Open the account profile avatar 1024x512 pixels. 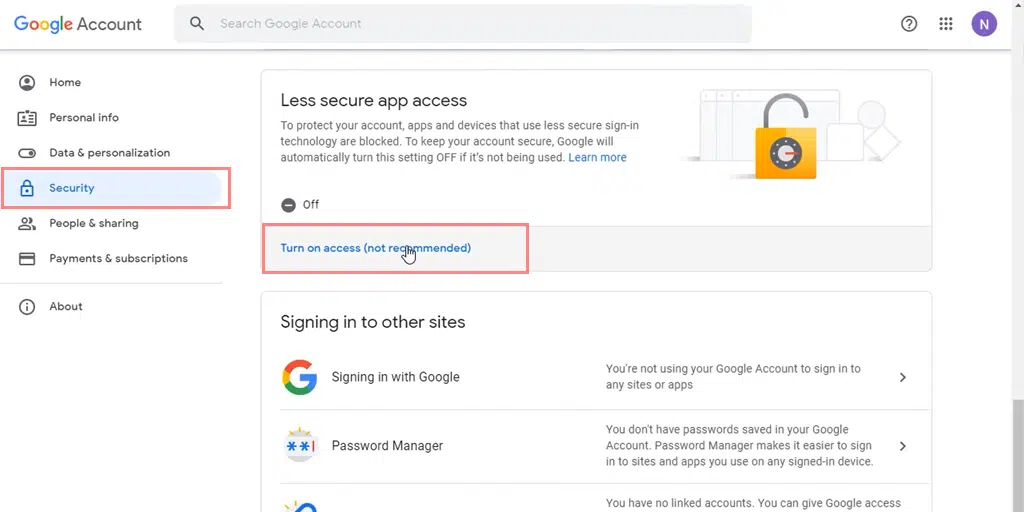coord(984,24)
